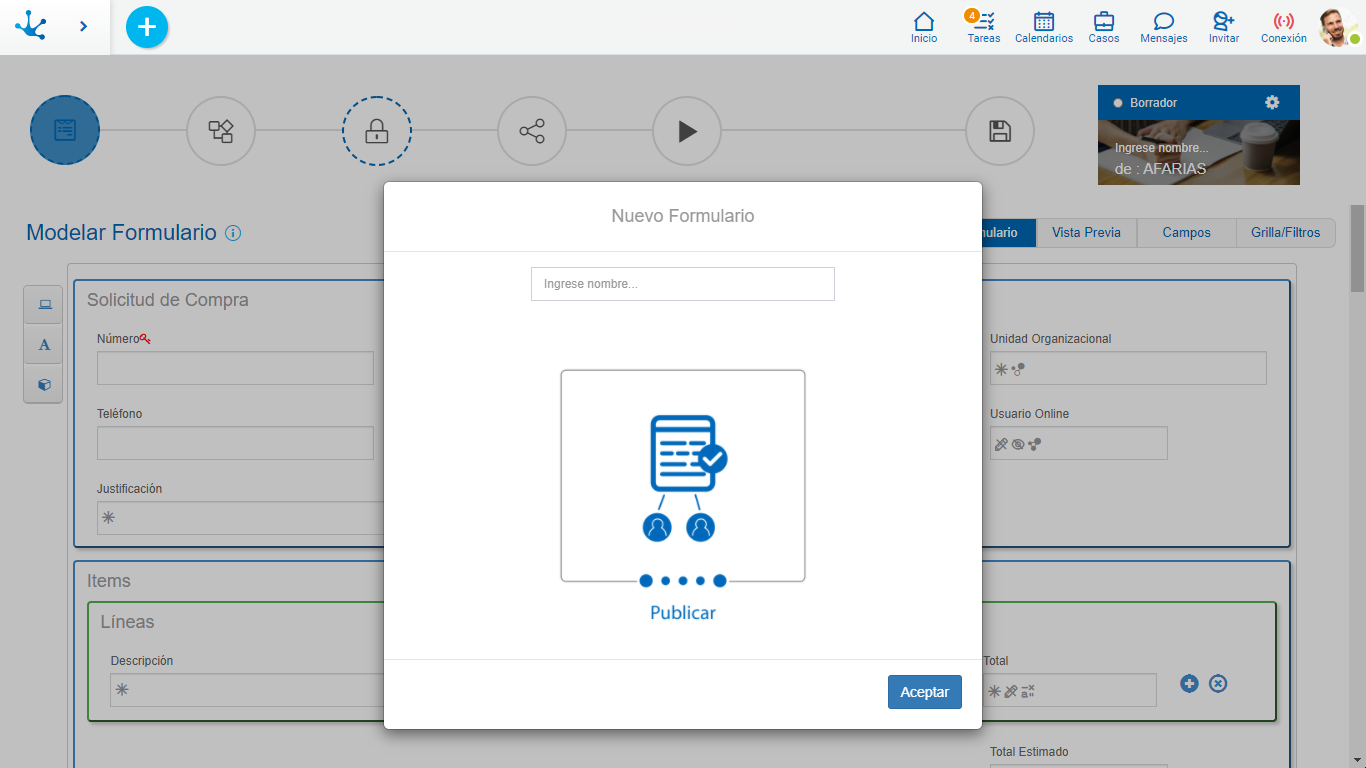
Task: Select the last wizard step dot
Action: tap(720, 581)
